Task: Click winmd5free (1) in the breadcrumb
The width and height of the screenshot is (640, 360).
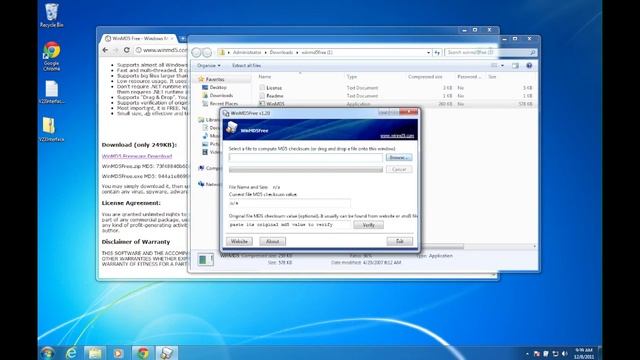Action: pyautogui.click(x=317, y=53)
